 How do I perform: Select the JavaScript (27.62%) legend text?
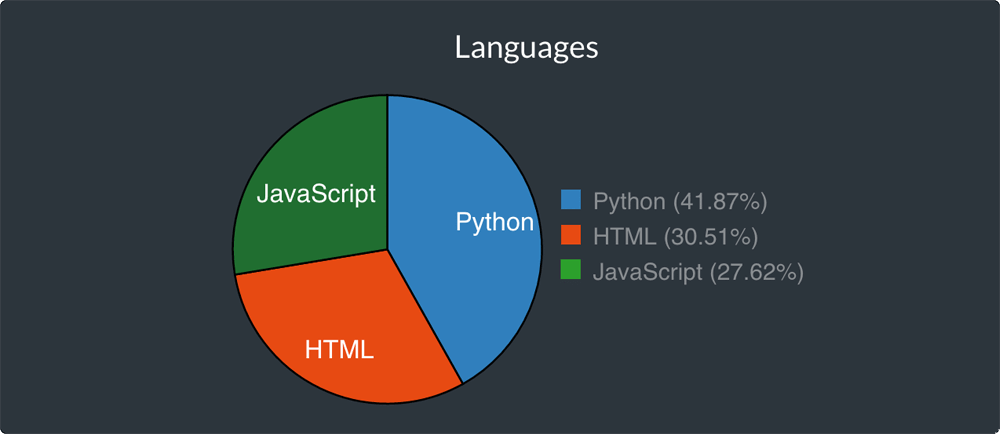coord(698,271)
